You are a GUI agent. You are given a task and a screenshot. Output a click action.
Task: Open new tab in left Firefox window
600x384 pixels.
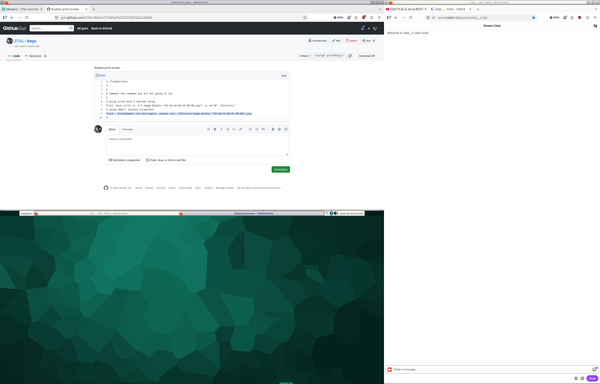[94, 9]
